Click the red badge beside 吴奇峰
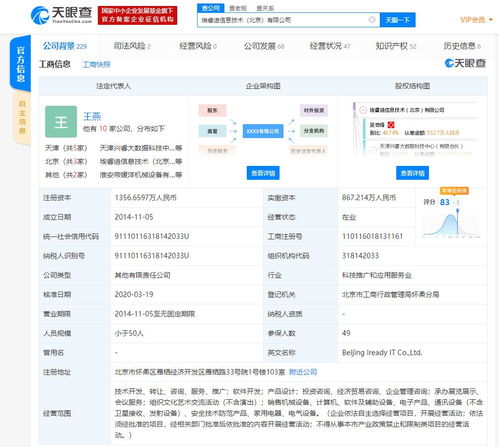The image size is (499, 447). [391, 125]
